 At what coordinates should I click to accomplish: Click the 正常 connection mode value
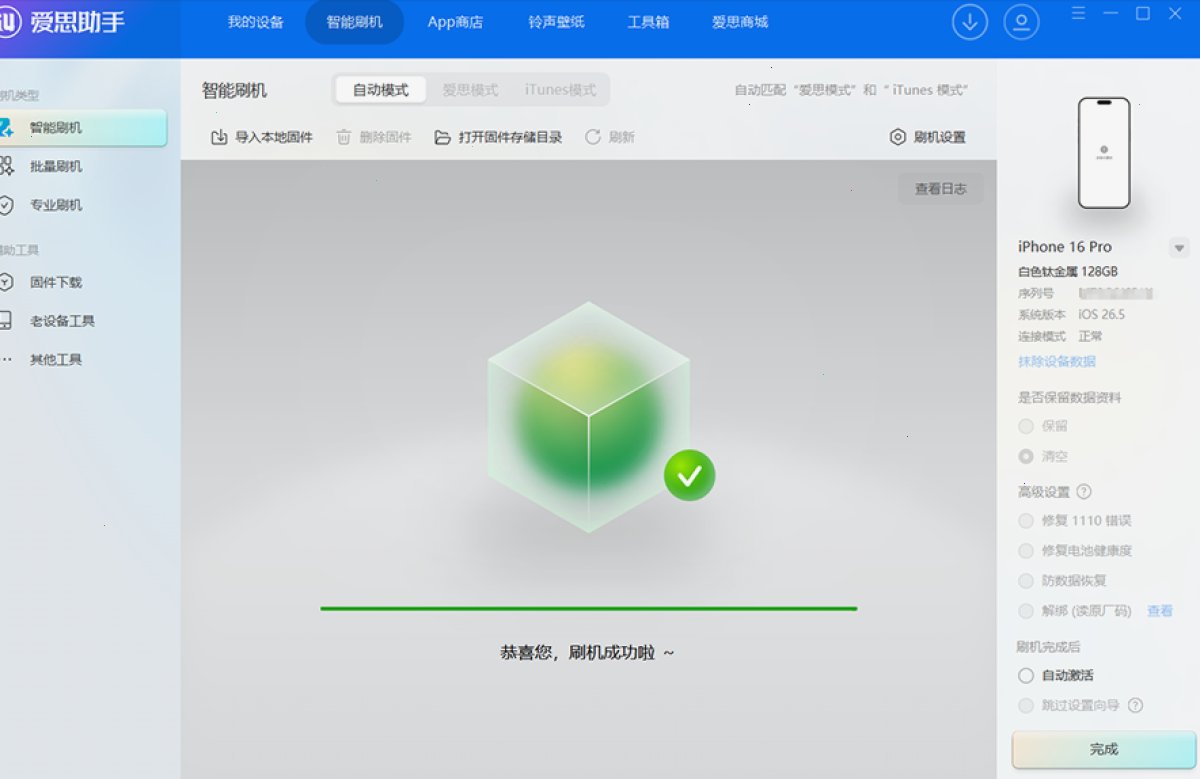click(x=1090, y=336)
